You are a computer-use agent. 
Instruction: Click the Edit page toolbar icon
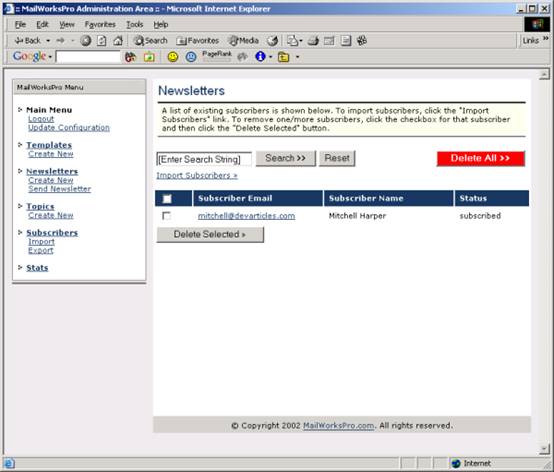tap(329, 41)
